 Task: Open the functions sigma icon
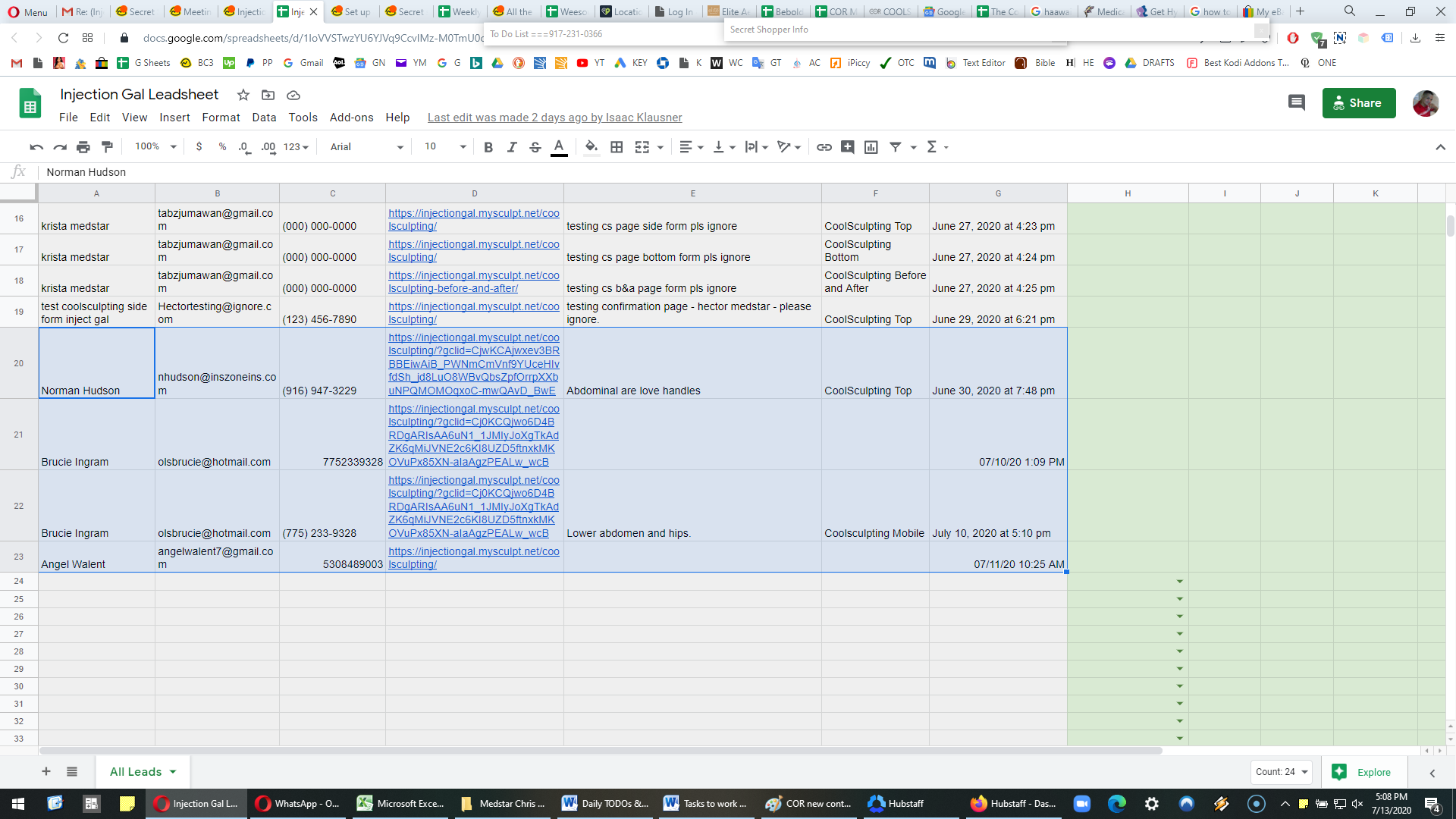[x=932, y=147]
